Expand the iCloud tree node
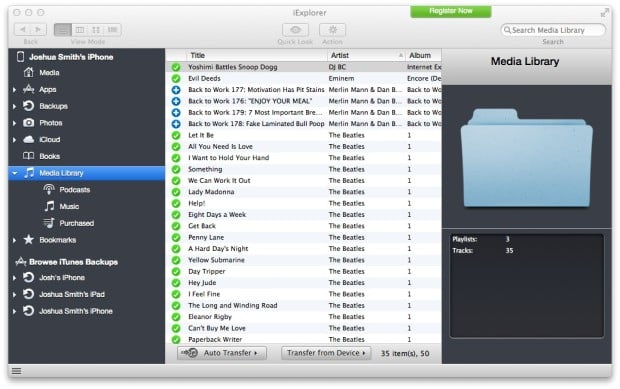 click(14, 140)
